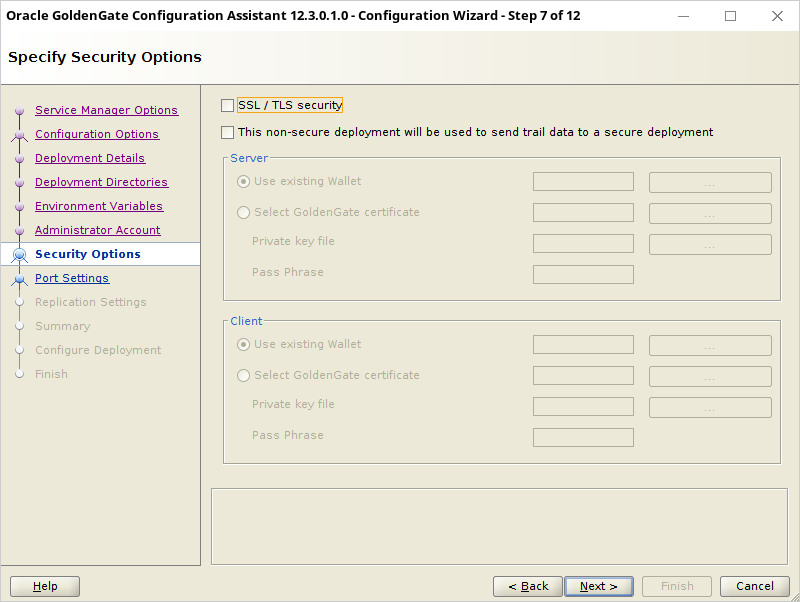Maximize the Configuration Wizard window
The height and width of the screenshot is (602, 800).
pos(730,16)
